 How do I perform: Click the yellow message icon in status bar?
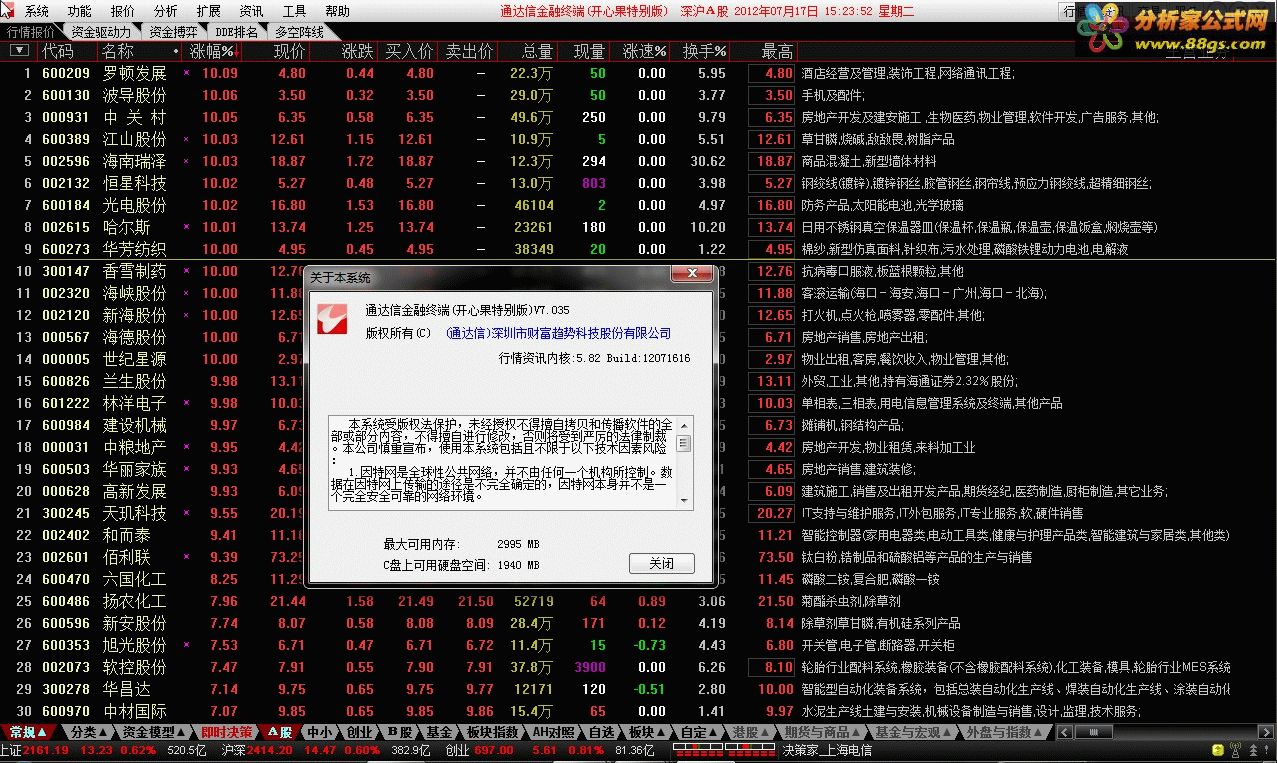click(1218, 750)
